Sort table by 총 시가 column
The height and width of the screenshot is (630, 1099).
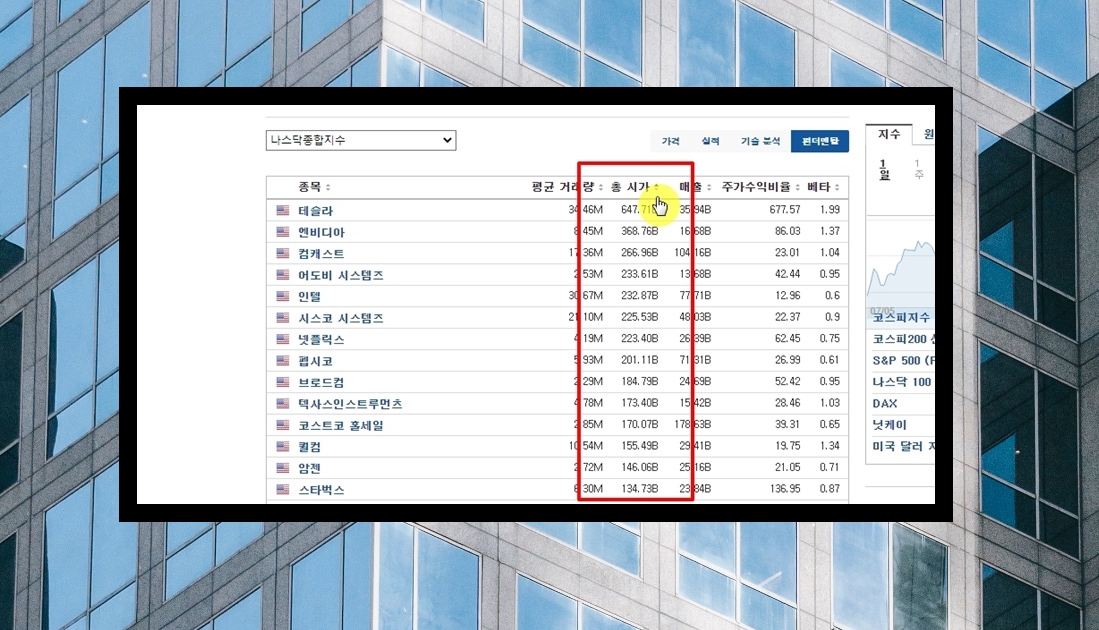click(x=630, y=187)
